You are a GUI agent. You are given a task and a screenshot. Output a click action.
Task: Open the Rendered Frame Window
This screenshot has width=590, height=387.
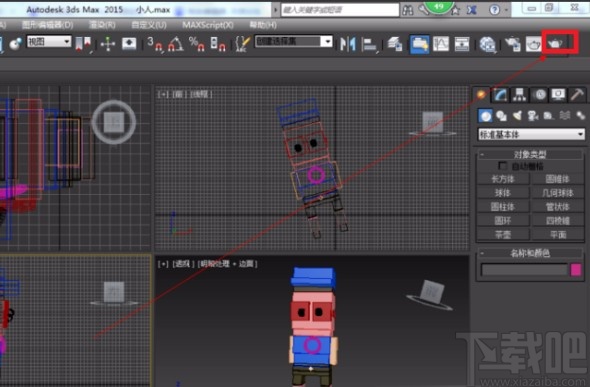click(533, 44)
